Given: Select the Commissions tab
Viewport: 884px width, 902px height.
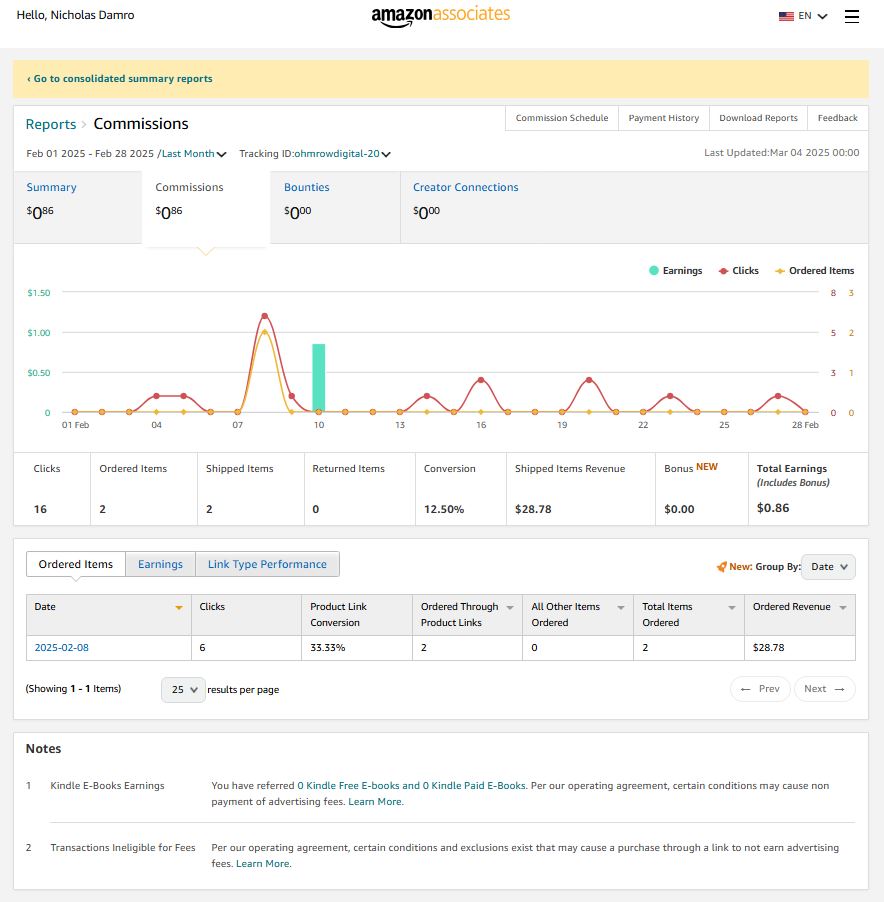Looking at the screenshot, I should 206,208.
